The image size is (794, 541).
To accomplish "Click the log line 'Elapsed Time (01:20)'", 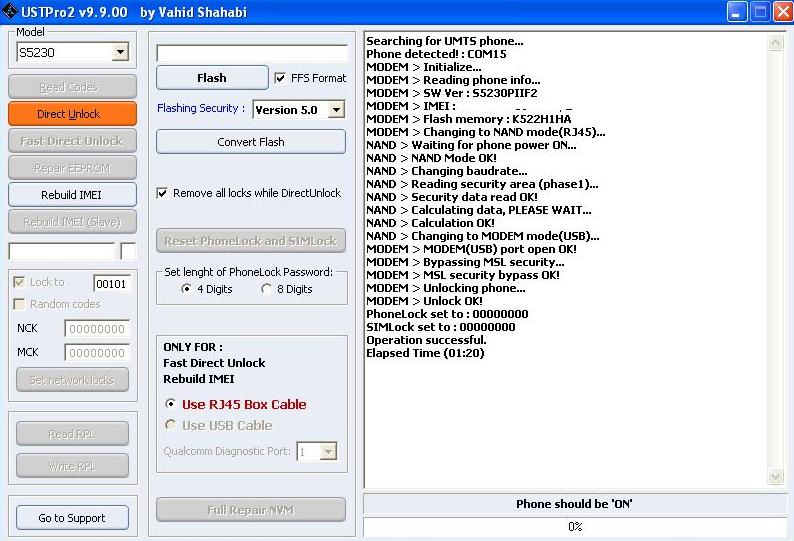I will [x=425, y=353].
